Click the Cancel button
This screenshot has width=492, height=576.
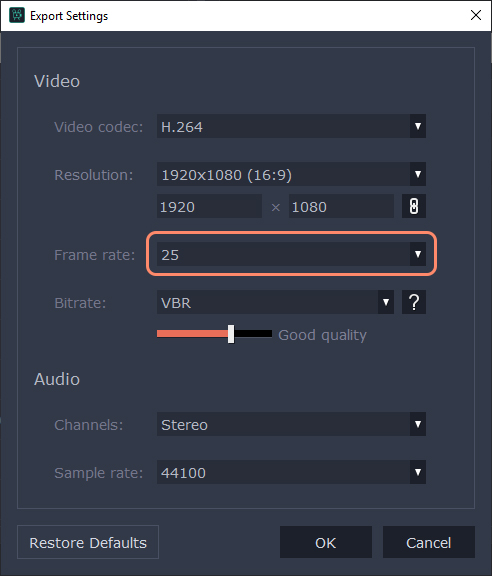pos(429,542)
